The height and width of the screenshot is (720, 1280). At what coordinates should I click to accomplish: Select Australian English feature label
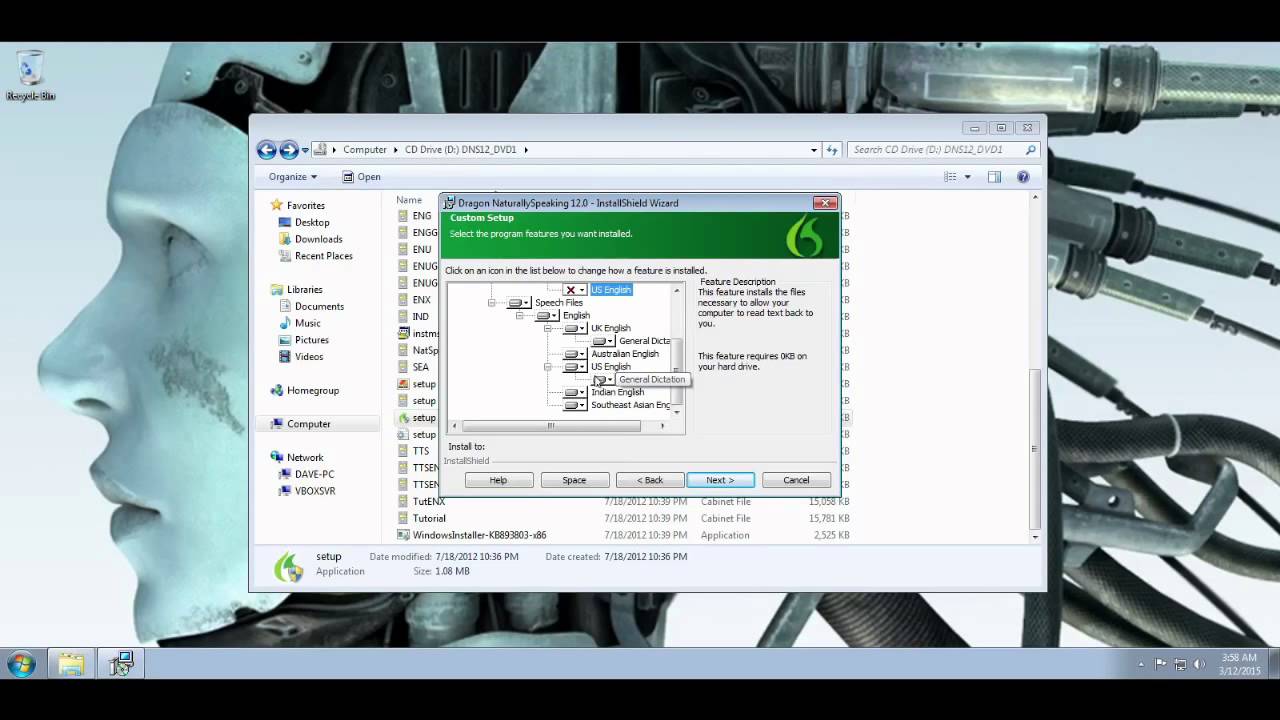625,354
